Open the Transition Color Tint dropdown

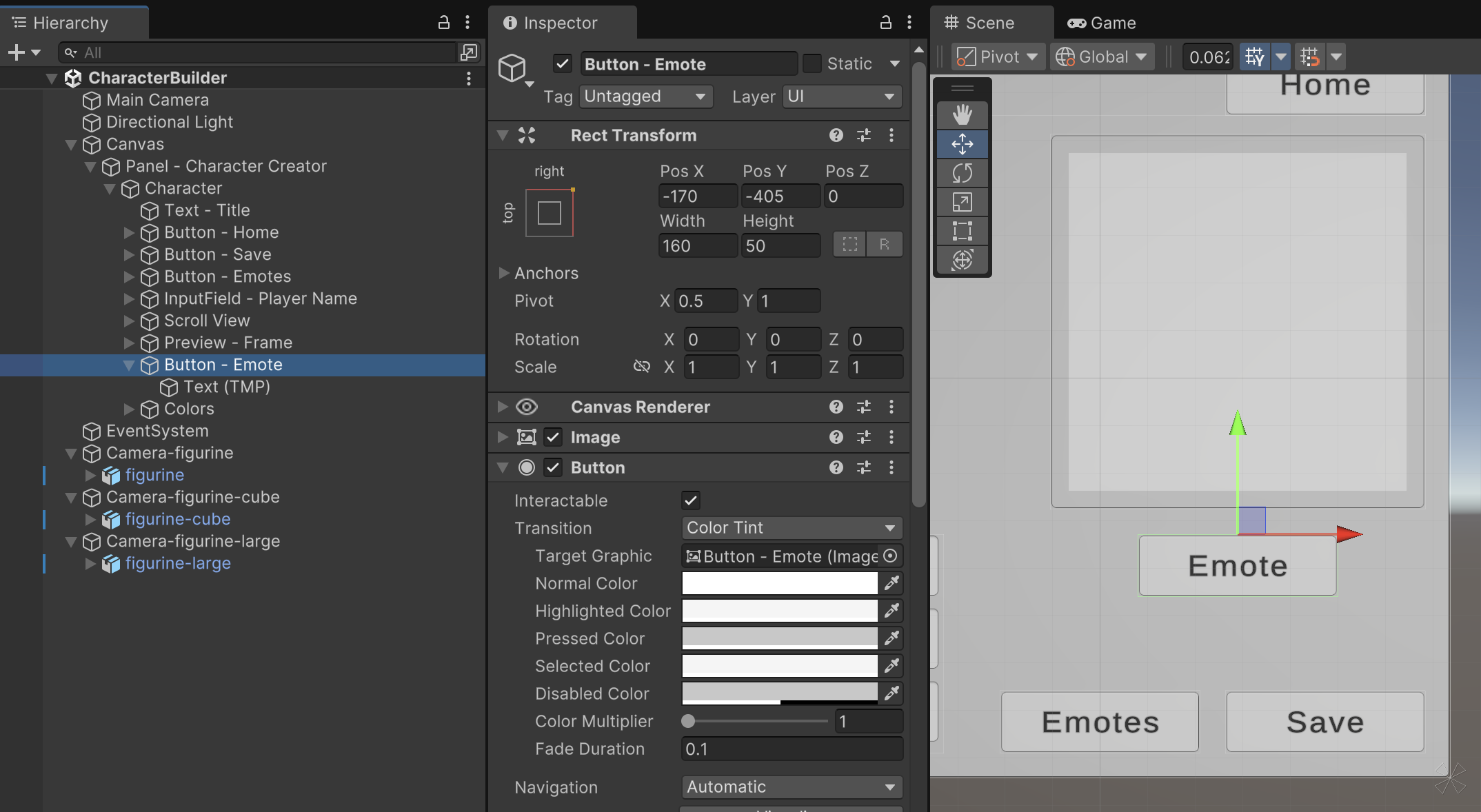coord(791,528)
